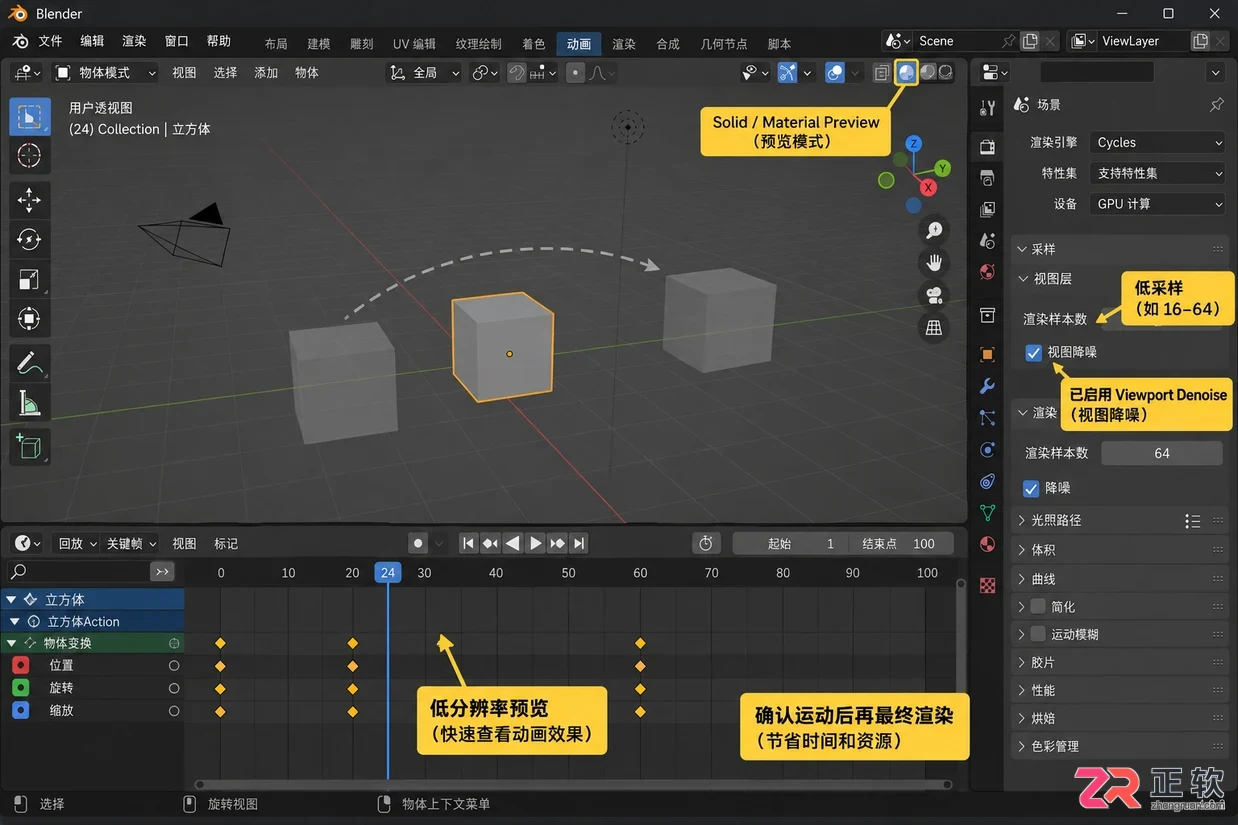Click the timeline channel search field
Viewport: 1238px width, 825px height.
[x=77, y=571]
